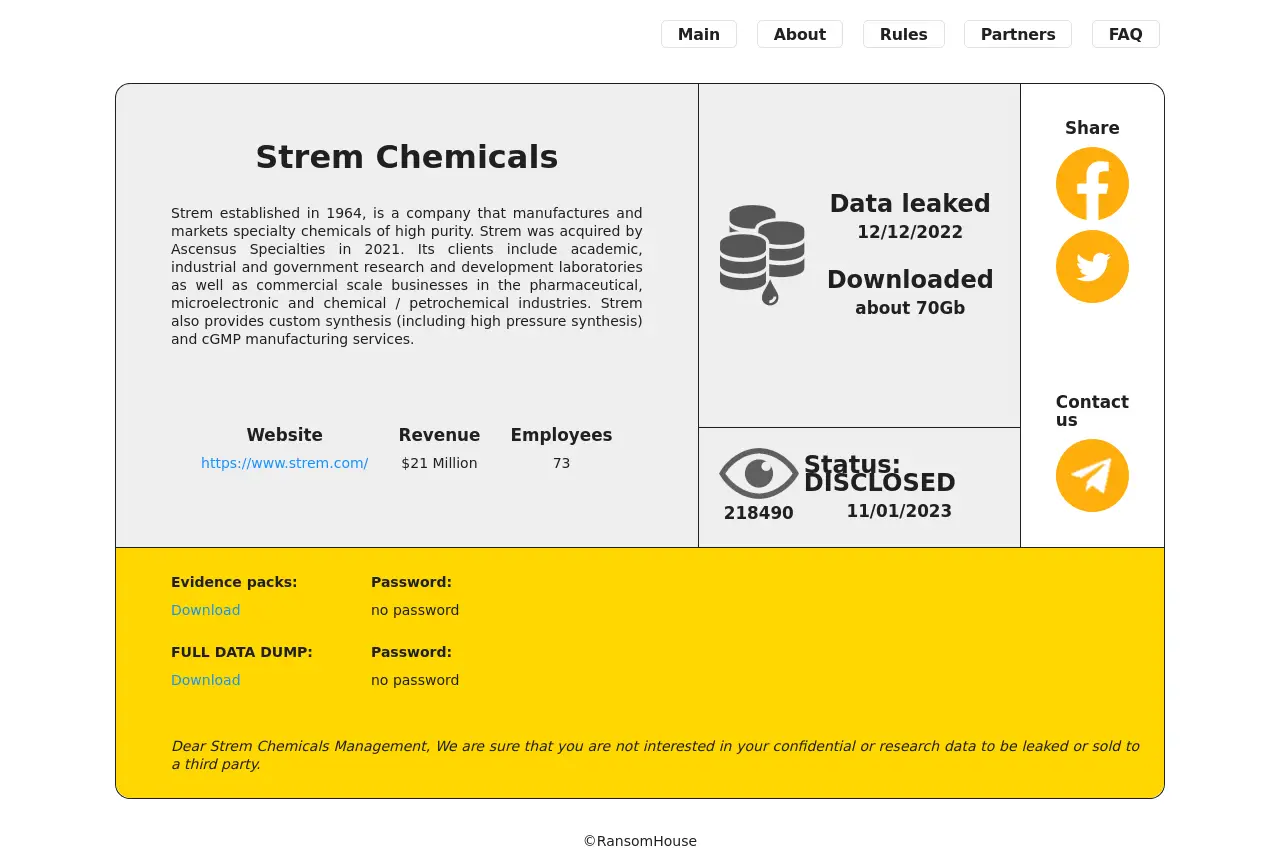Open the FAQ page
The width and height of the screenshot is (1280, 868).
click(1125, 34)
